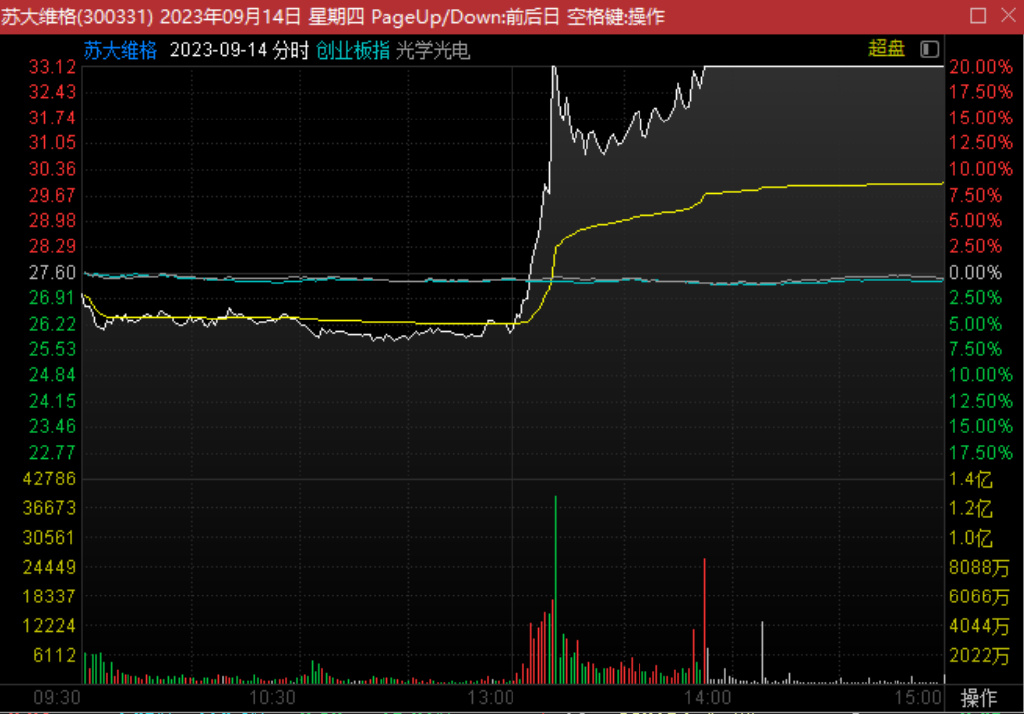Click the 33.12 top price label

(53, 67)
